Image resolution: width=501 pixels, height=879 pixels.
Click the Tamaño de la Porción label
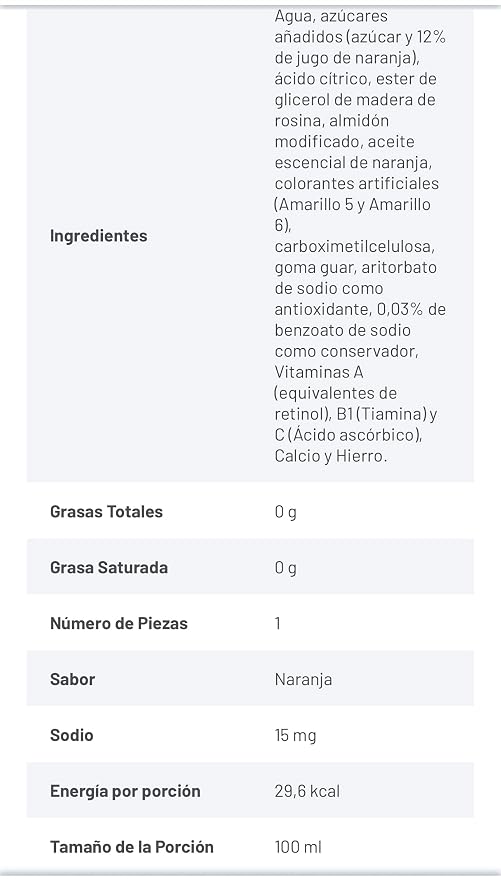(132, 846)
